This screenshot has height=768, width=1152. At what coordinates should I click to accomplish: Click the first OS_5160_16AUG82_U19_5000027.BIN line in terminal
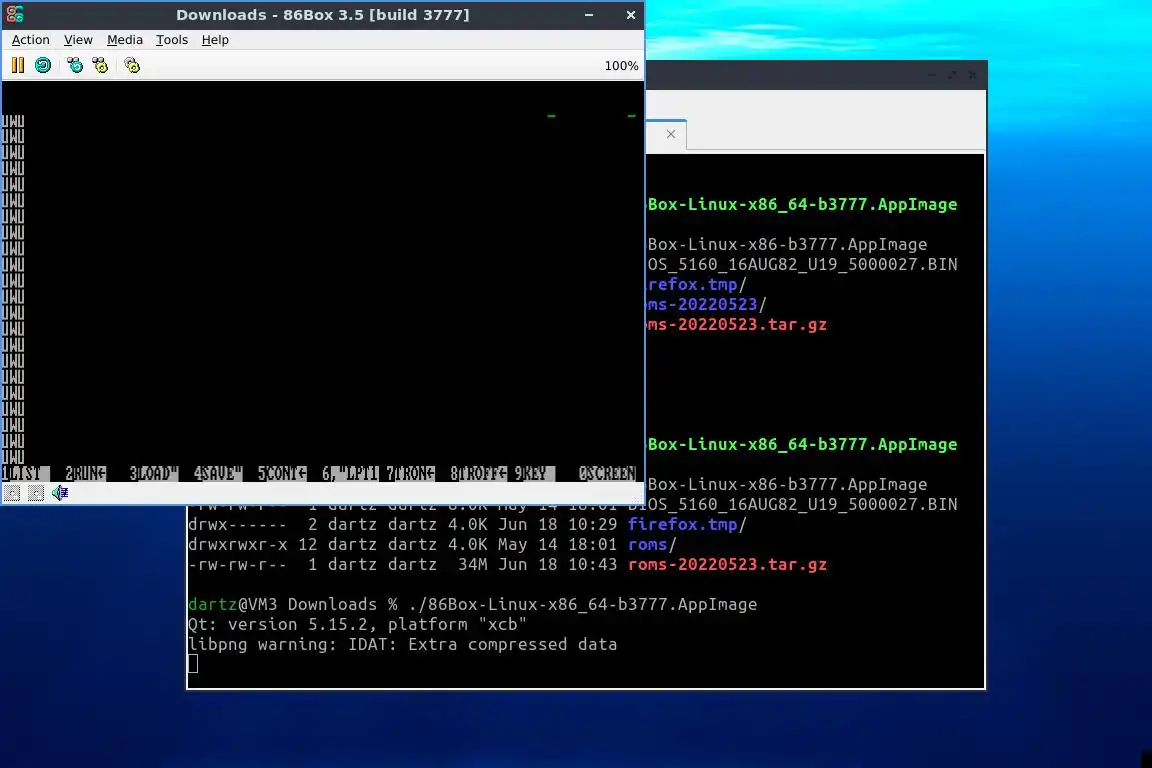[802, 265]
